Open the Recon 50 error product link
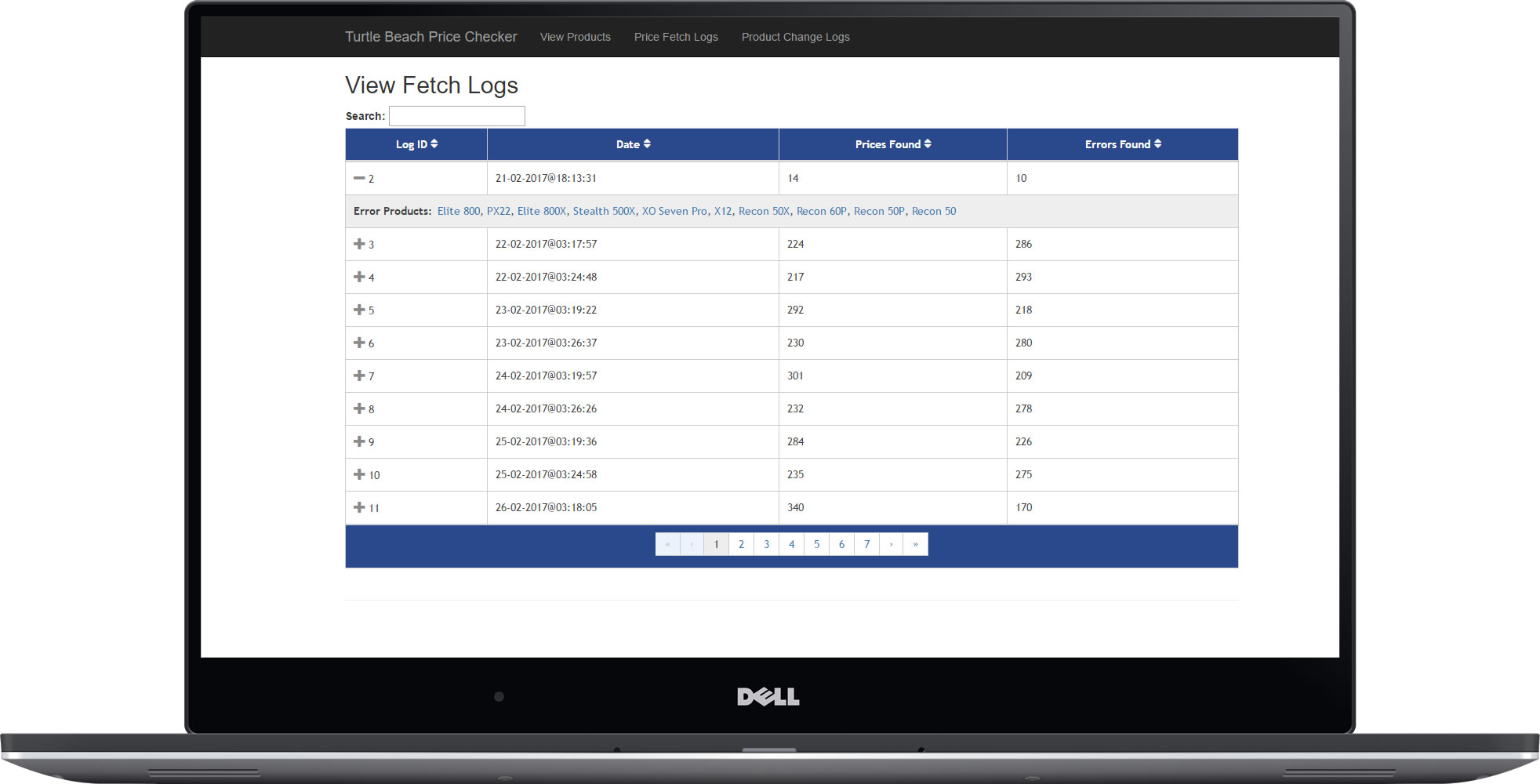 tap(934, 211)
